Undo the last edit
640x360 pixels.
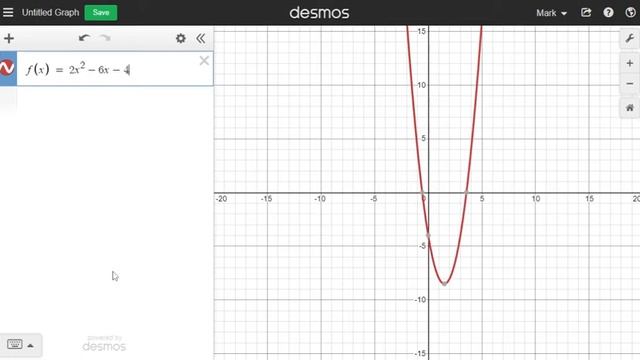pyautogui.click(x=84, y=38)
